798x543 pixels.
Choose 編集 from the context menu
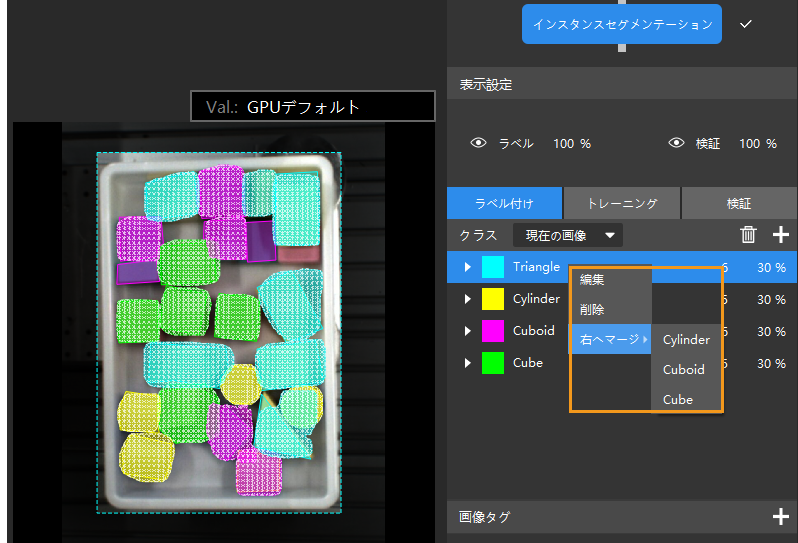click(592, 280)
